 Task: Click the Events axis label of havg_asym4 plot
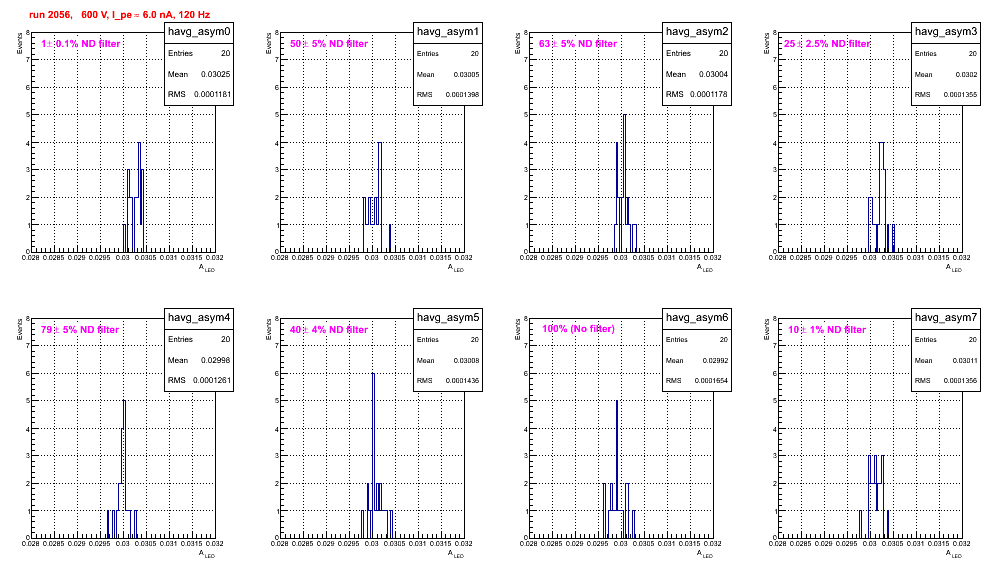20,329
